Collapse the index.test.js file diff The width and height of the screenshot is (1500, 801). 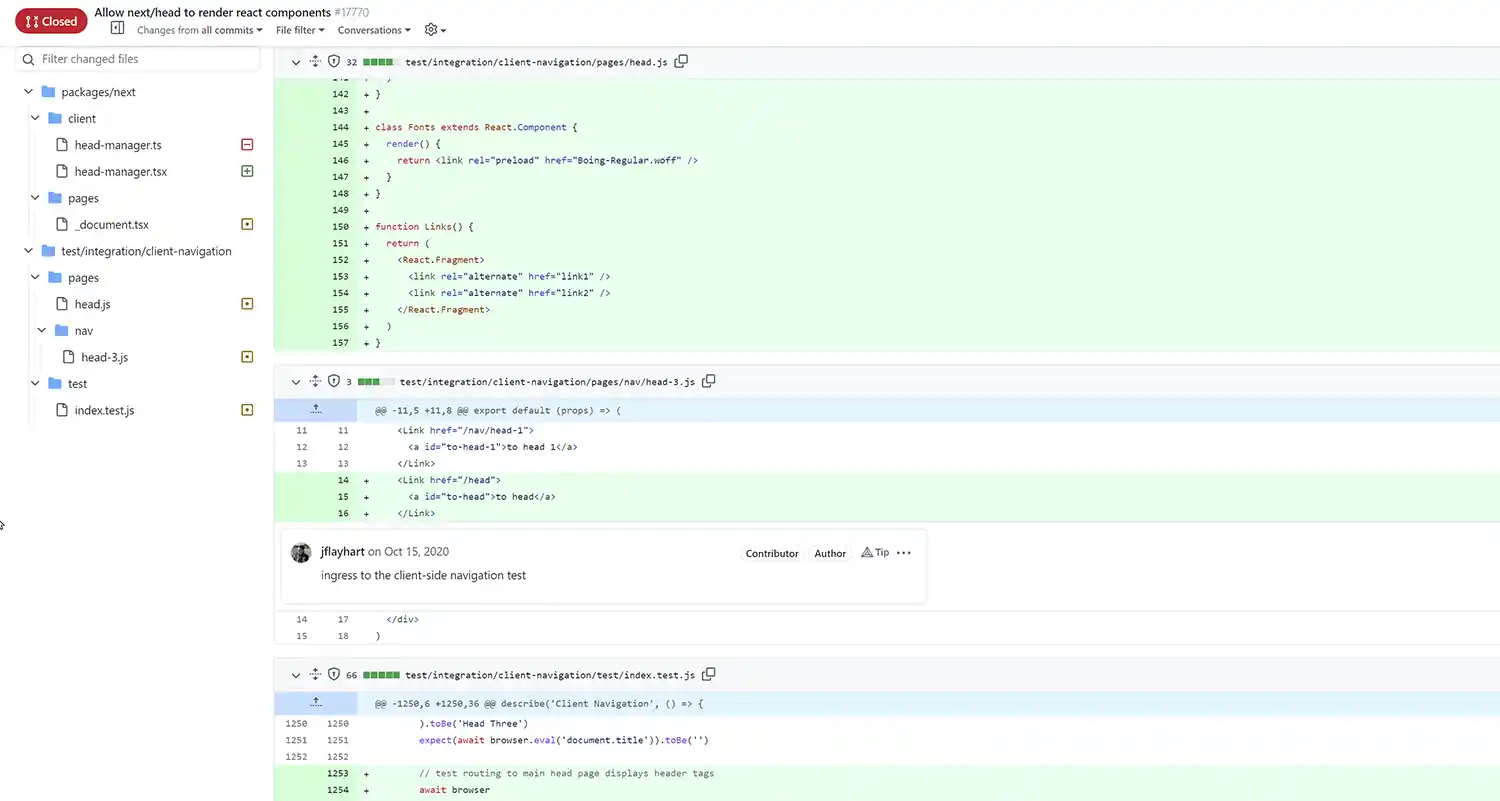click(296, 675)
